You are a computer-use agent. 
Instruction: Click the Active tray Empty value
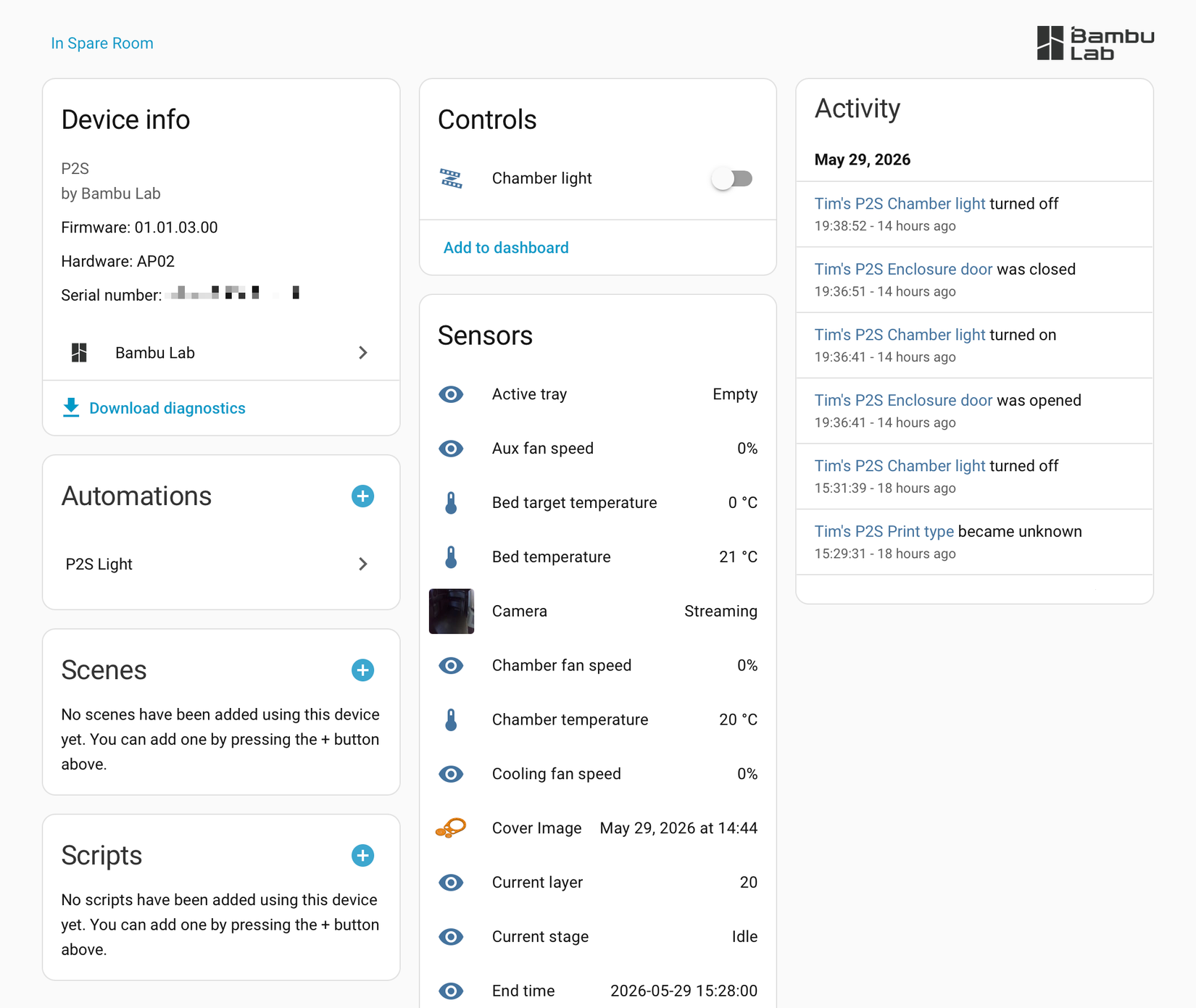click(735, 394)
